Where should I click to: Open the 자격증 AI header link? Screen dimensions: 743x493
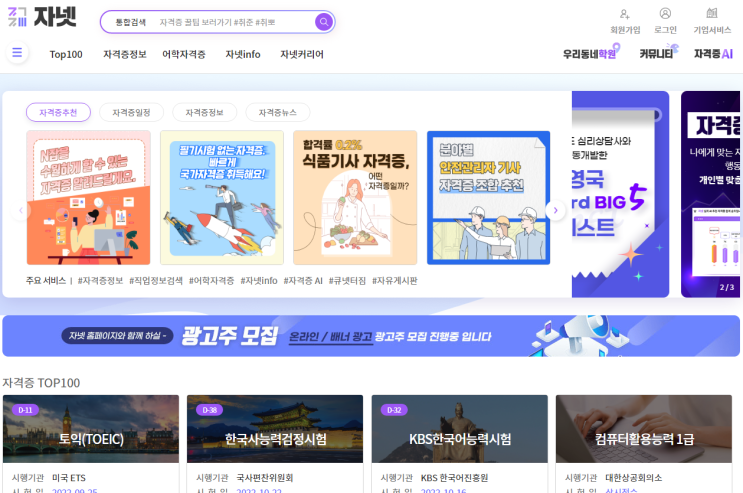click(713, 54)
